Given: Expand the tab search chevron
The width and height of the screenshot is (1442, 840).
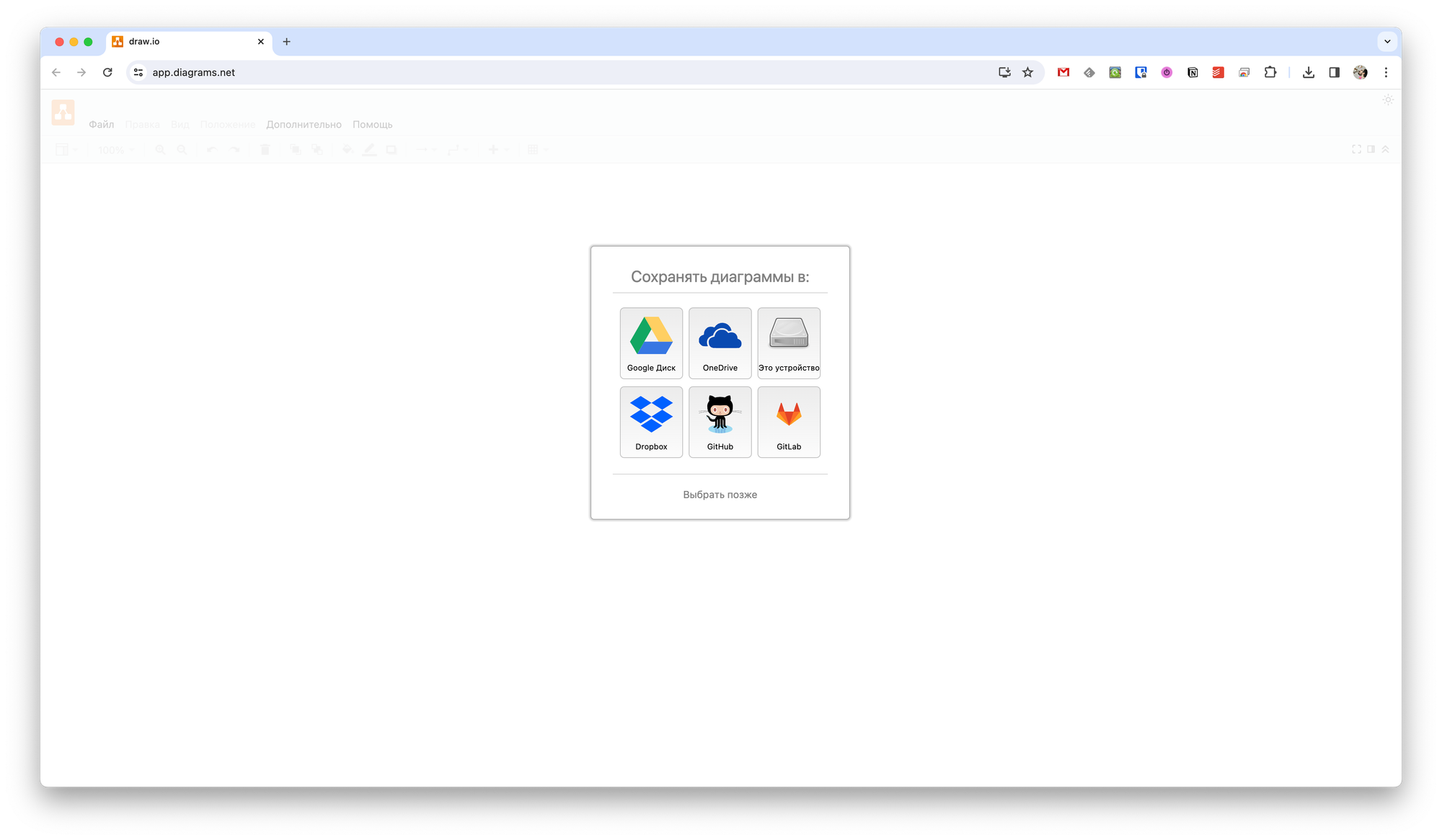Looking at the screenshot, I should [x=1387, y=42].
